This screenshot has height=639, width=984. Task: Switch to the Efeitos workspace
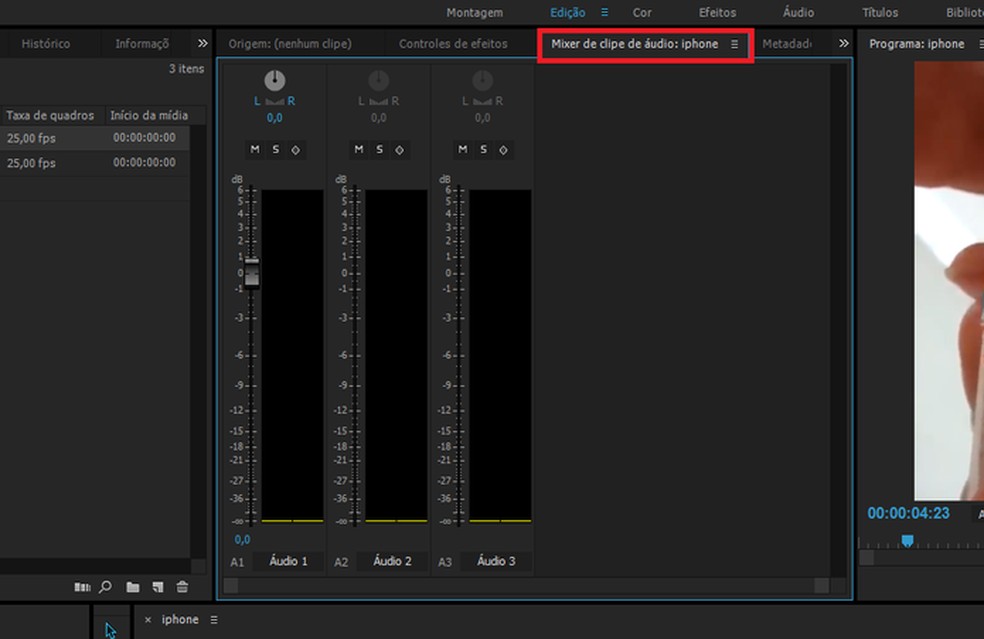717,13
